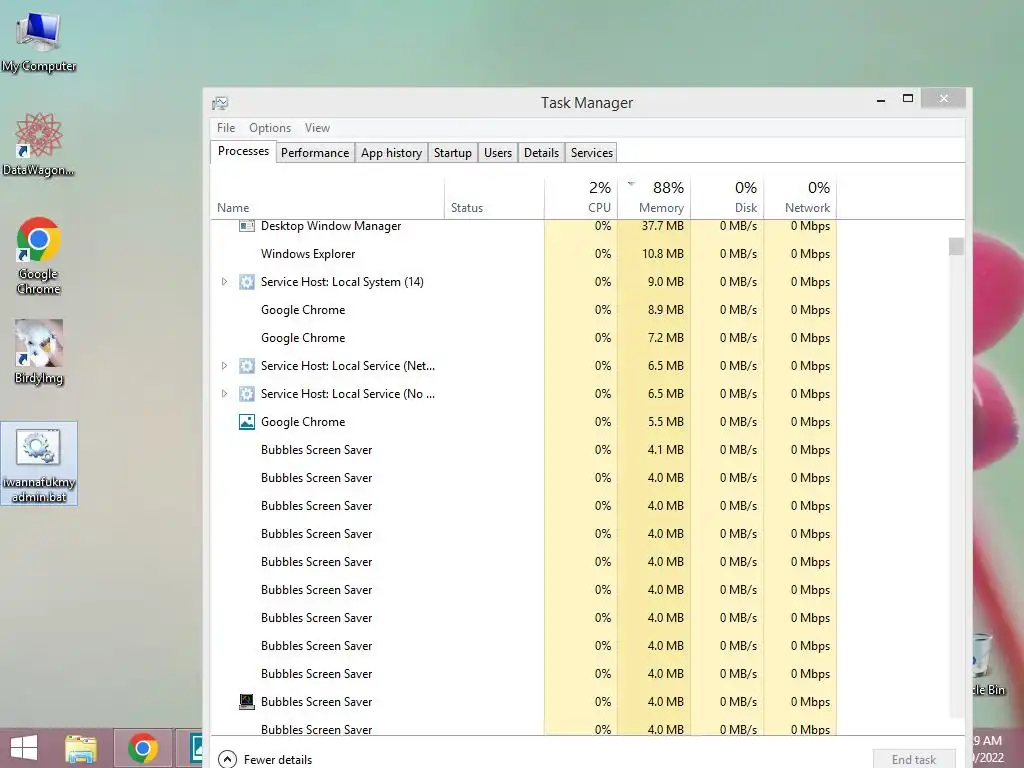Click the Service Host: Local System gear icon
This screenshot has width=1024, height=768.
pos(246,282)
